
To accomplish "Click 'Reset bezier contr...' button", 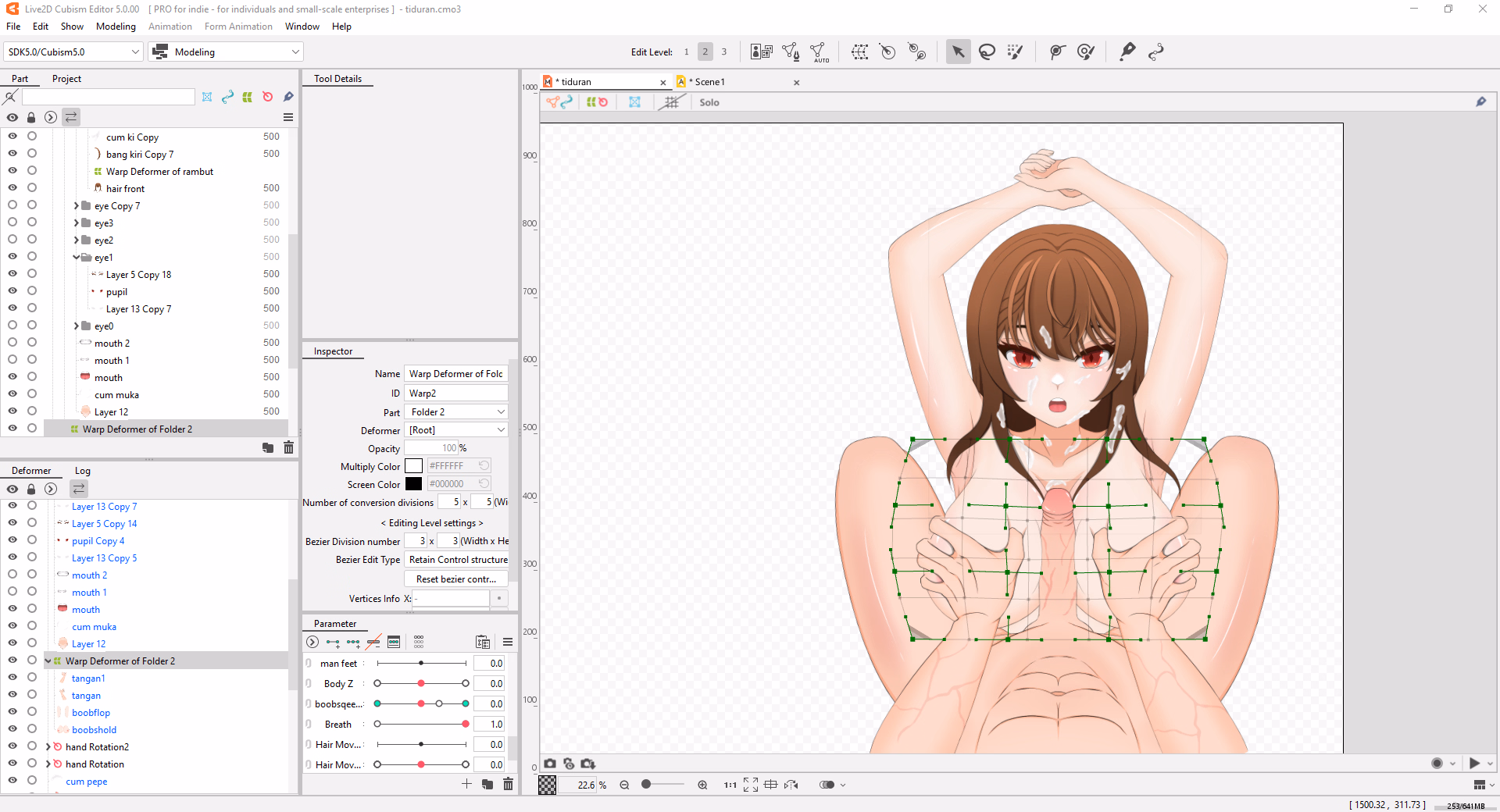I will pos(456,579).
